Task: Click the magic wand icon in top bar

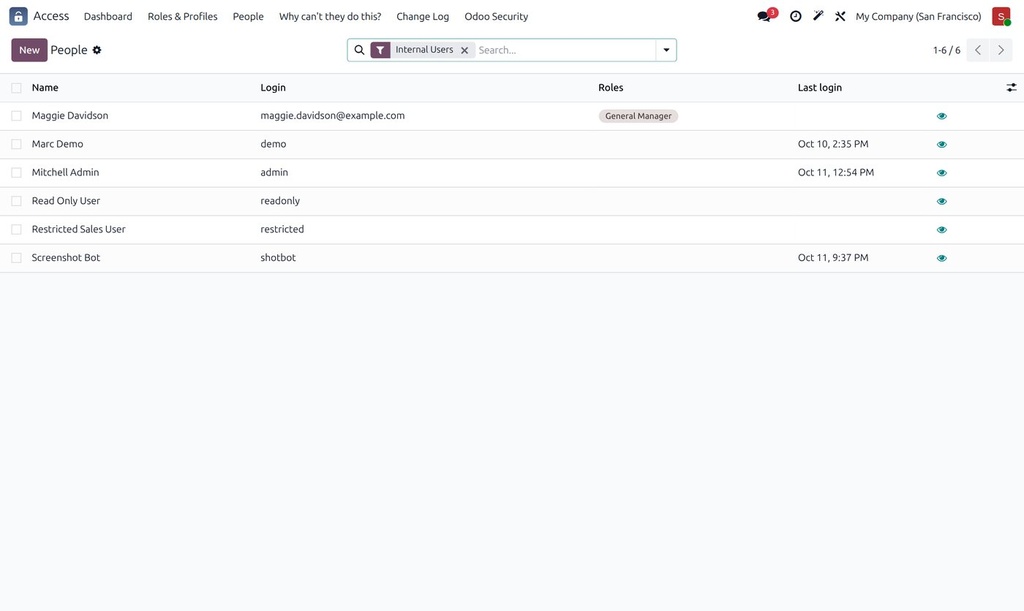Action: point(818,16)
